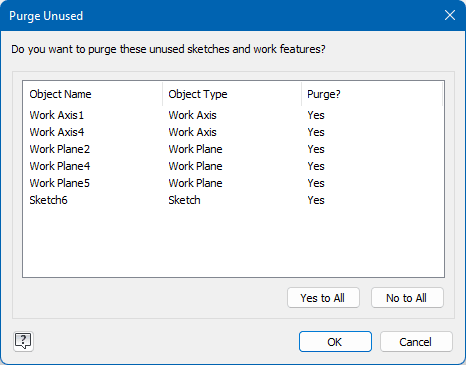Sort by the Object Type column header
This screenshot has height=365, width=466.
pos(232,94)
